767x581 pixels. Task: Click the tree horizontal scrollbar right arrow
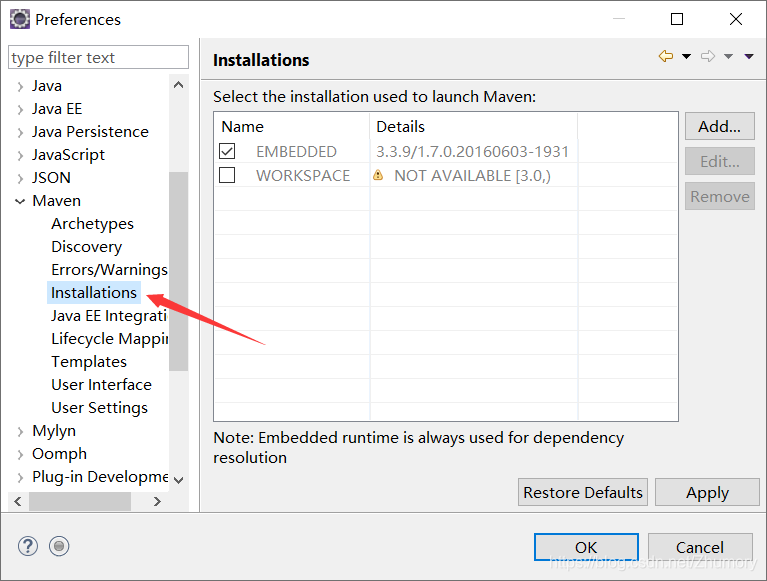point(157,501)
